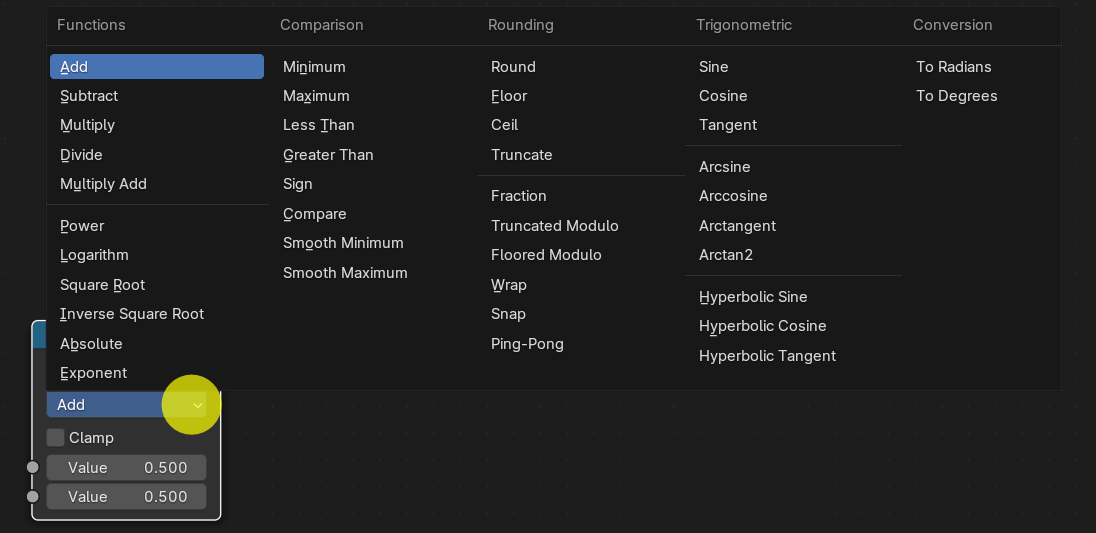This screenshot has width=1096, height=533.
Task: Pick the Ping-Pong option
Action: pyautogui.click(x=527, y=344)
